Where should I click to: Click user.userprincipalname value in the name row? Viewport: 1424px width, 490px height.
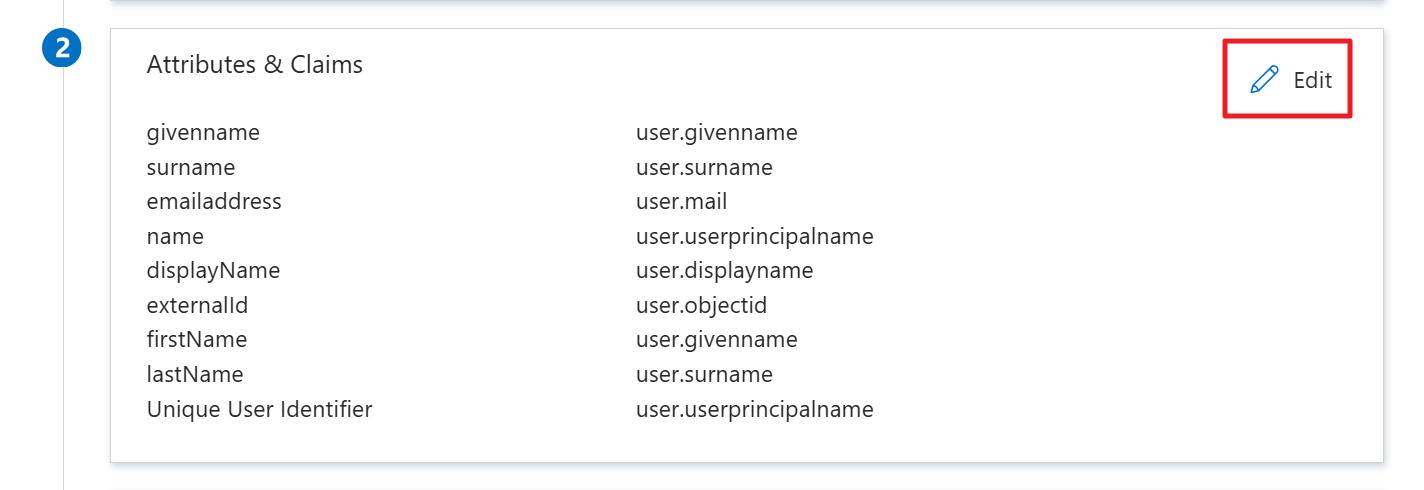(x=754, y=237)
